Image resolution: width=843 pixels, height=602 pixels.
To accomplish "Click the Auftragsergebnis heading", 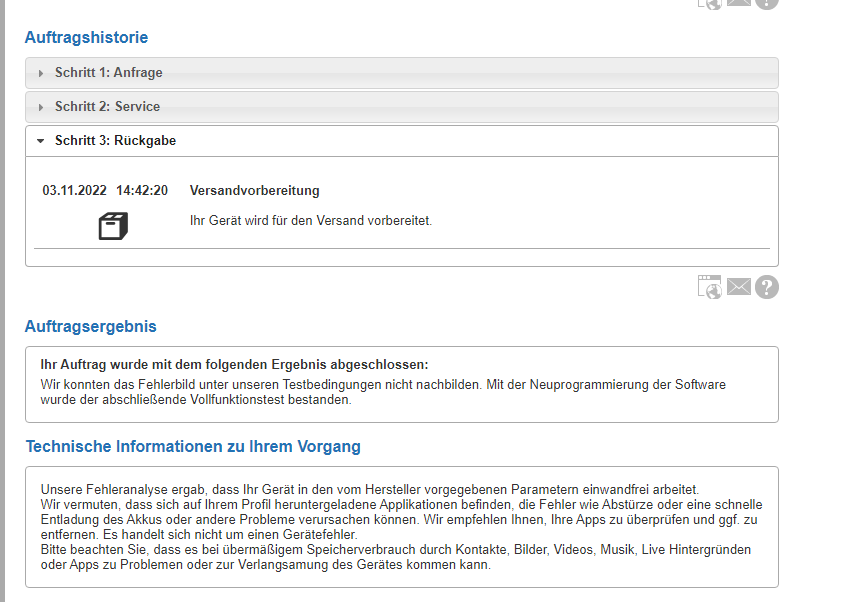I will click(91, 326).
